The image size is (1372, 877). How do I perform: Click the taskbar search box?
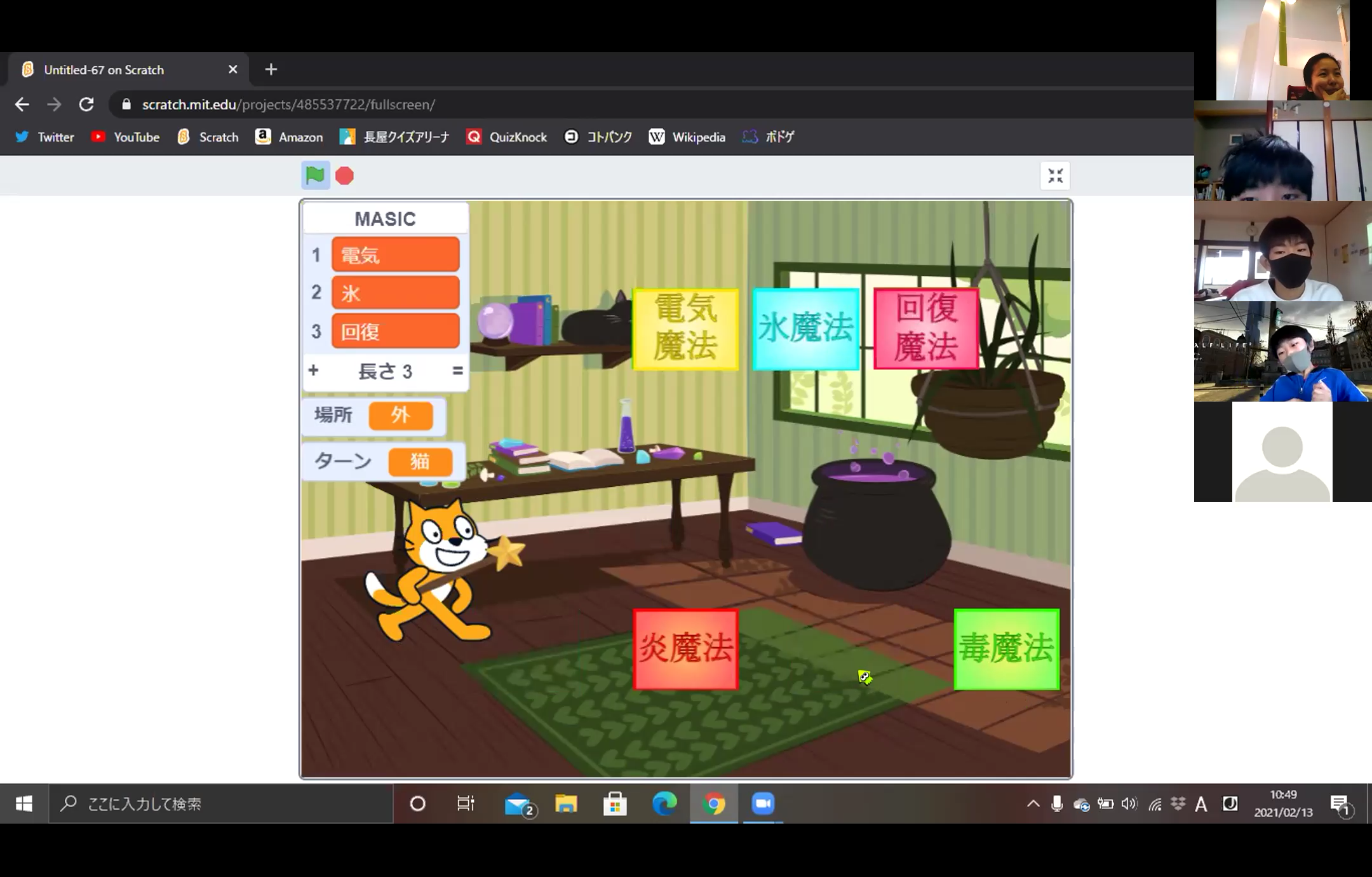point(221,804)
